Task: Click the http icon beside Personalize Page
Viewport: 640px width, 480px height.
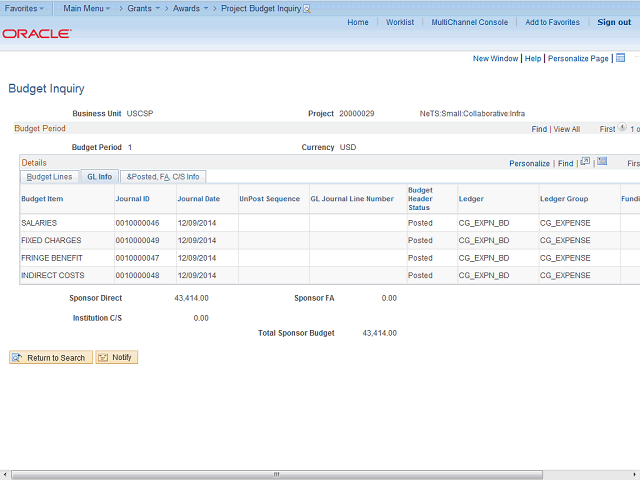Action: [620, 58]
